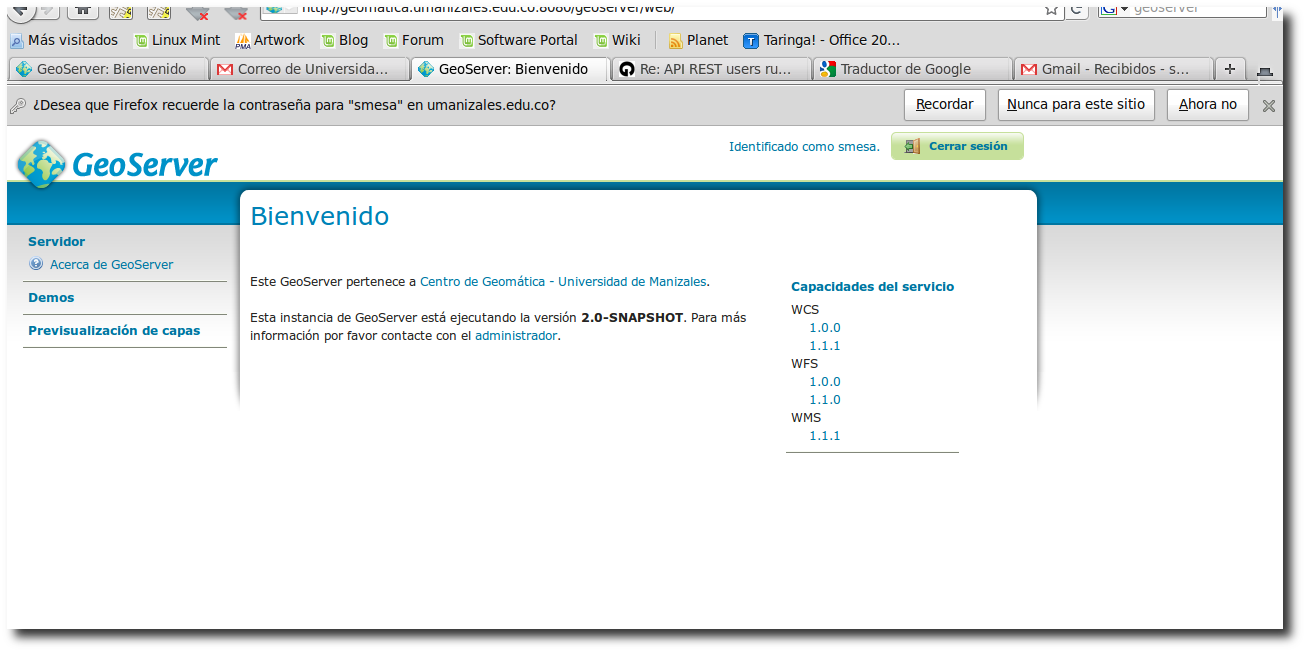
Task: Open WFS 1.1.0 capabilities link
Action: 825,400
